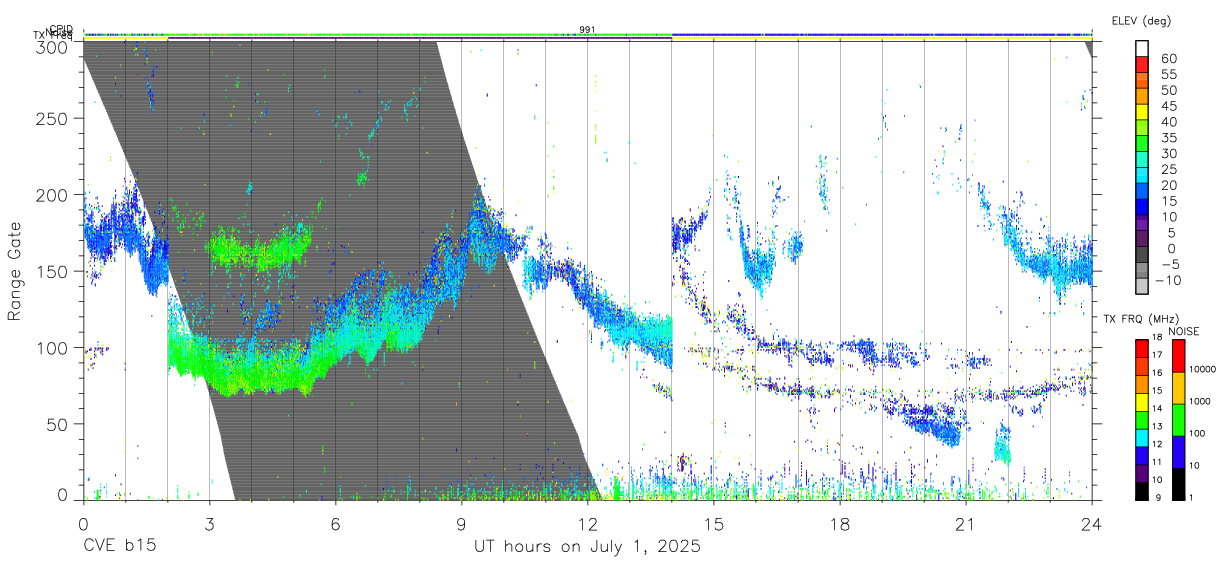Select the red TX frequency segment between 17 and 18
Screen dimensions: 1228x567
point(1142,348)
